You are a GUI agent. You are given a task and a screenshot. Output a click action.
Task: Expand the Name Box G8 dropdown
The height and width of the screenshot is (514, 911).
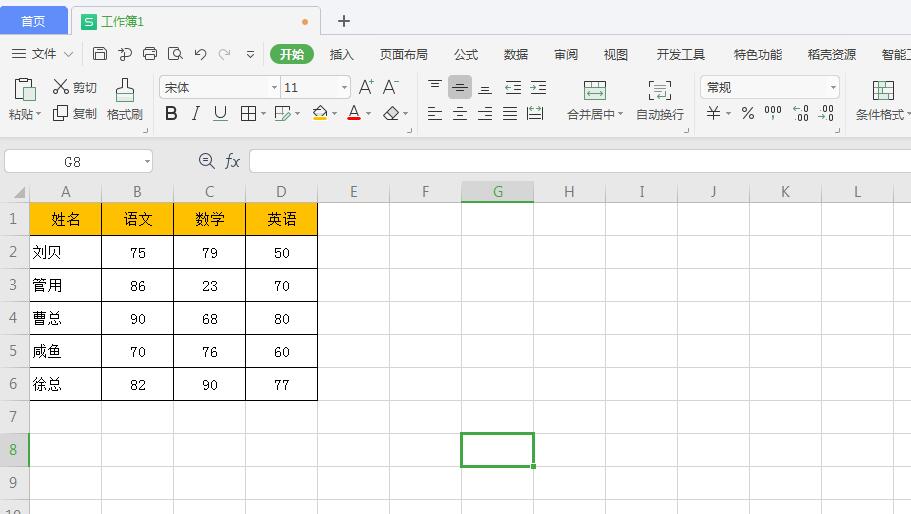[147, 161]
